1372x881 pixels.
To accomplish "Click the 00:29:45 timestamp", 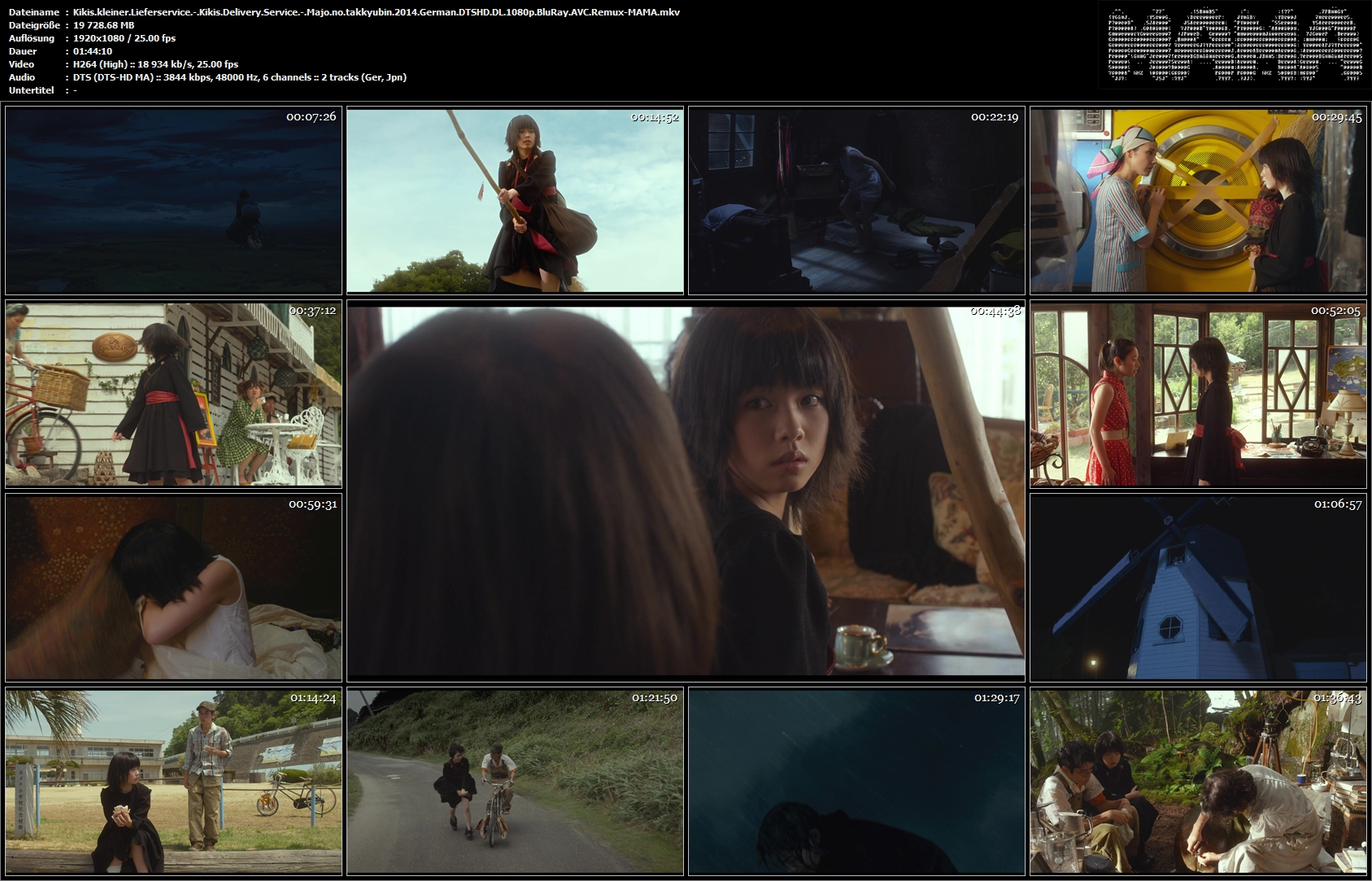I will pos(1337,117).
